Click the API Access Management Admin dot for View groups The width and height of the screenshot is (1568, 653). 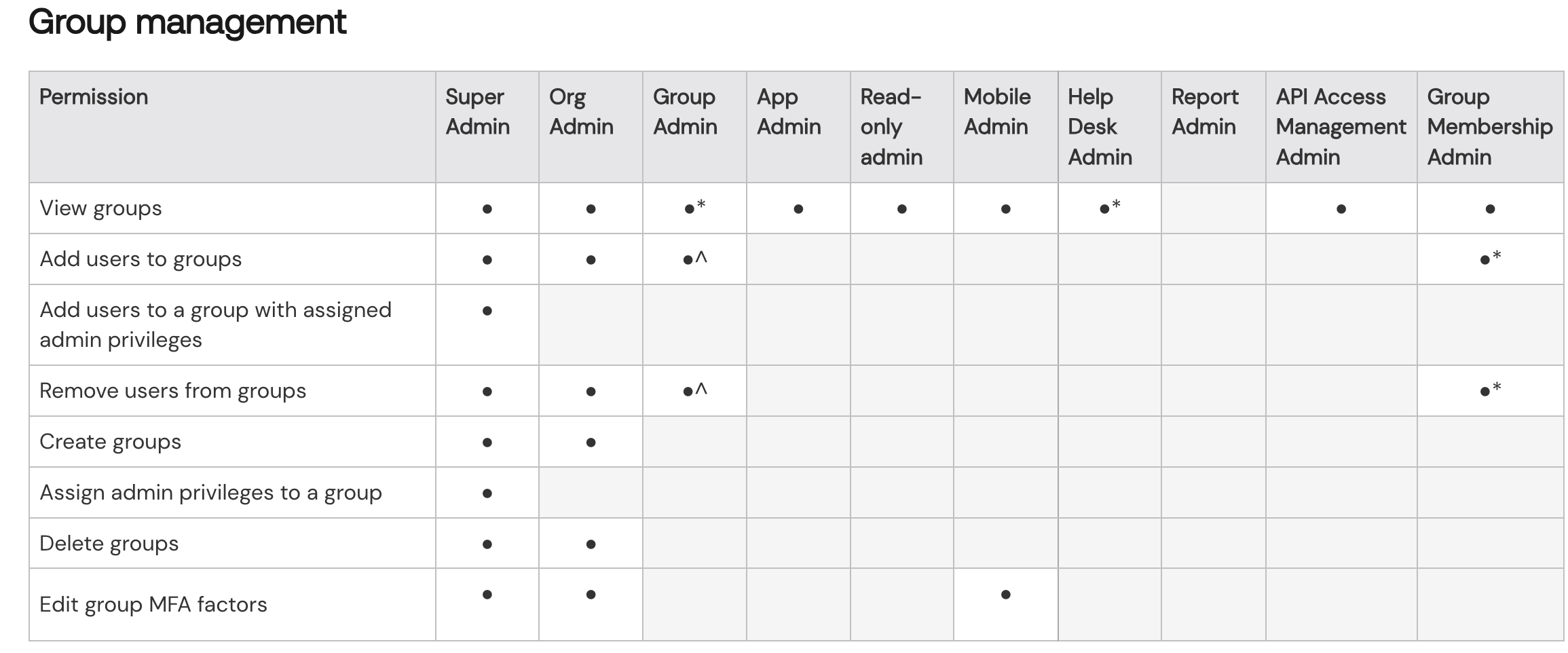pyautogui.click(x=1341, y=209)
